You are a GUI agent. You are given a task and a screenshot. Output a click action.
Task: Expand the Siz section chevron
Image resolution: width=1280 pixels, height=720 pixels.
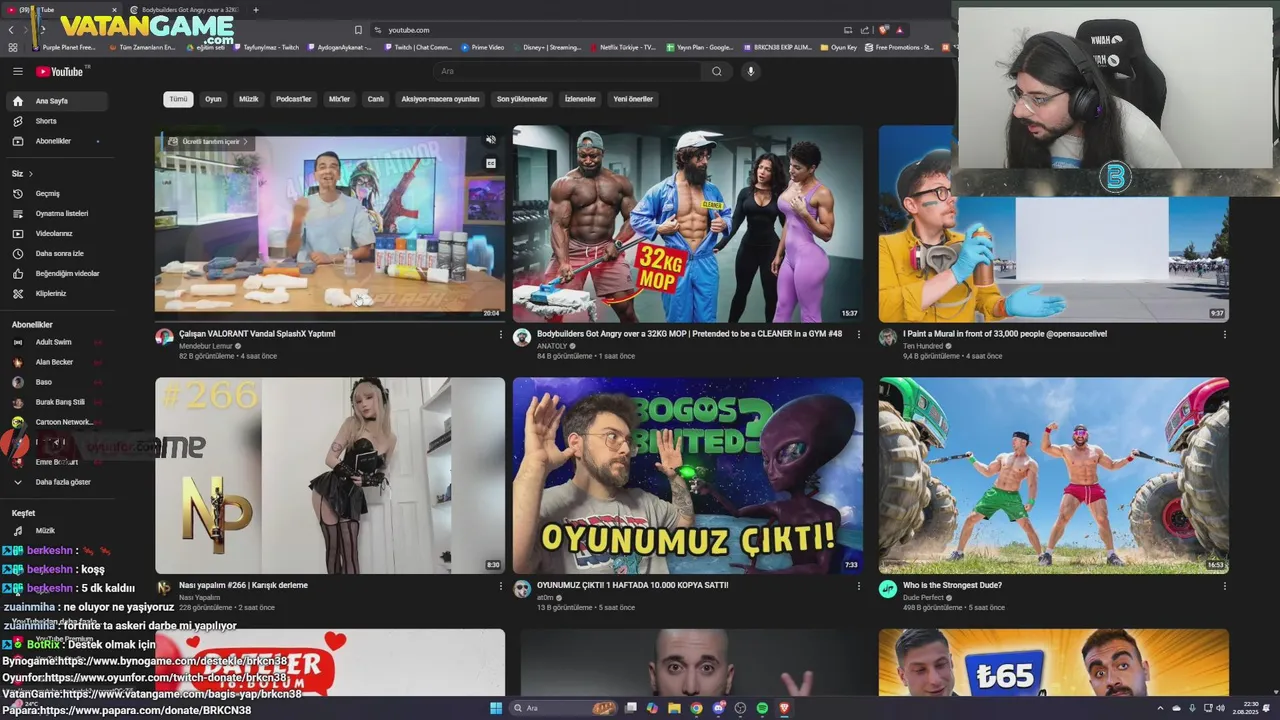click(x=30, y=174)
